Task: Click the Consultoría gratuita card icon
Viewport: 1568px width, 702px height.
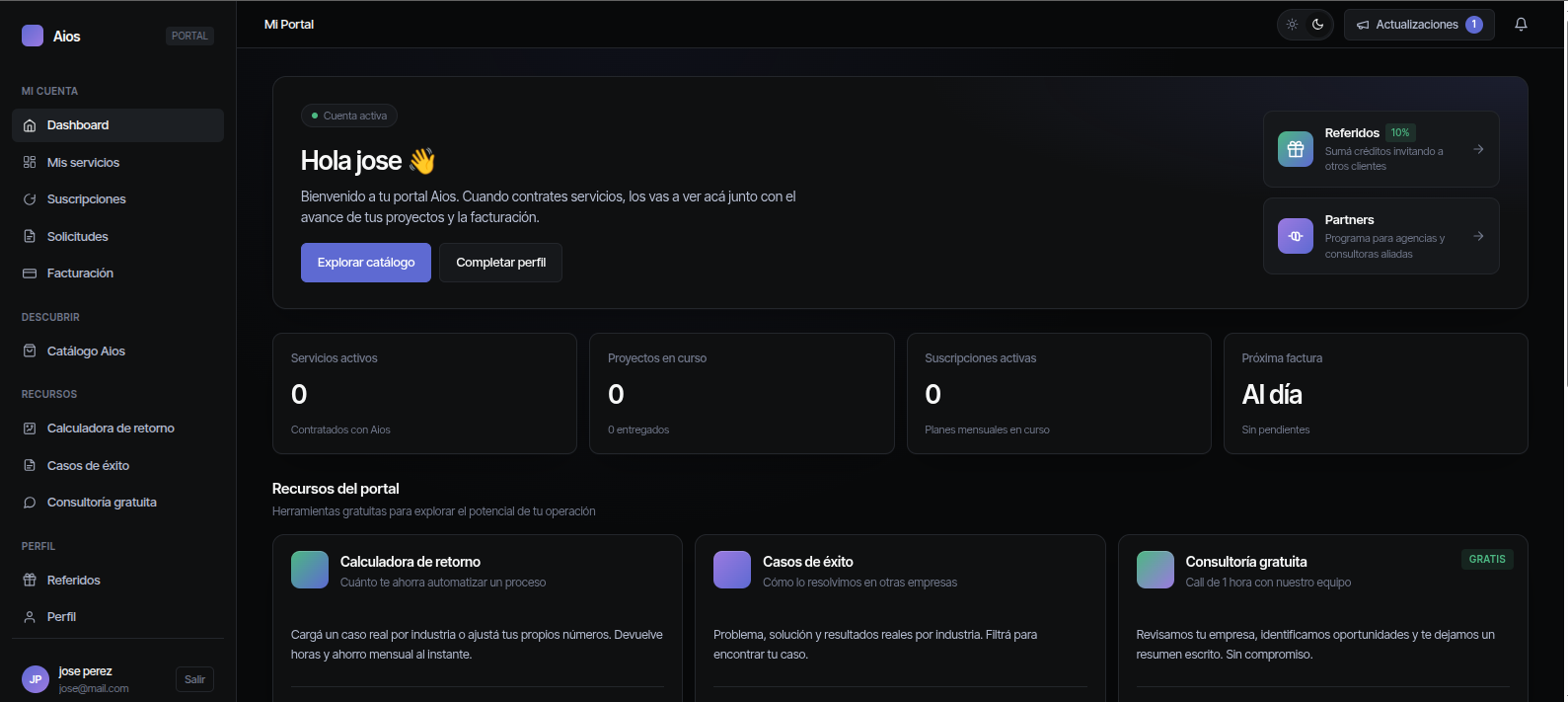Action: click(1156, 570)
